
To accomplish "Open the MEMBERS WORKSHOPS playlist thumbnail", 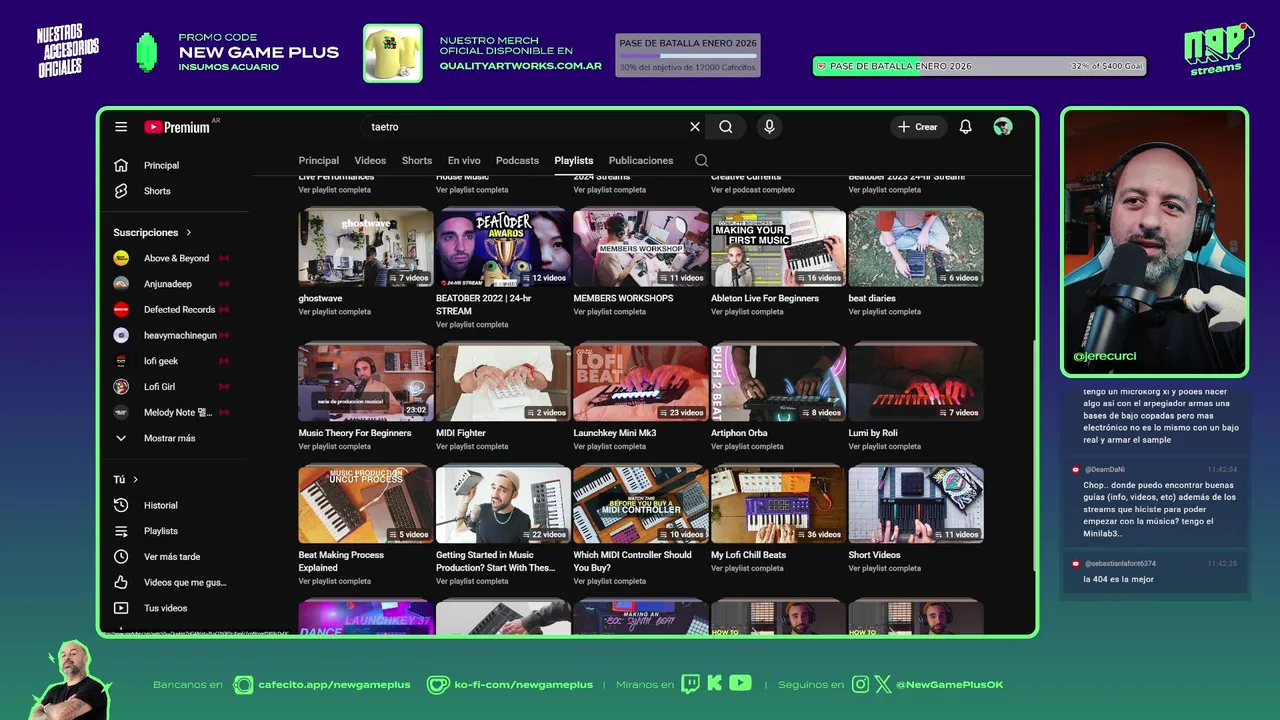I will point(641,247).
